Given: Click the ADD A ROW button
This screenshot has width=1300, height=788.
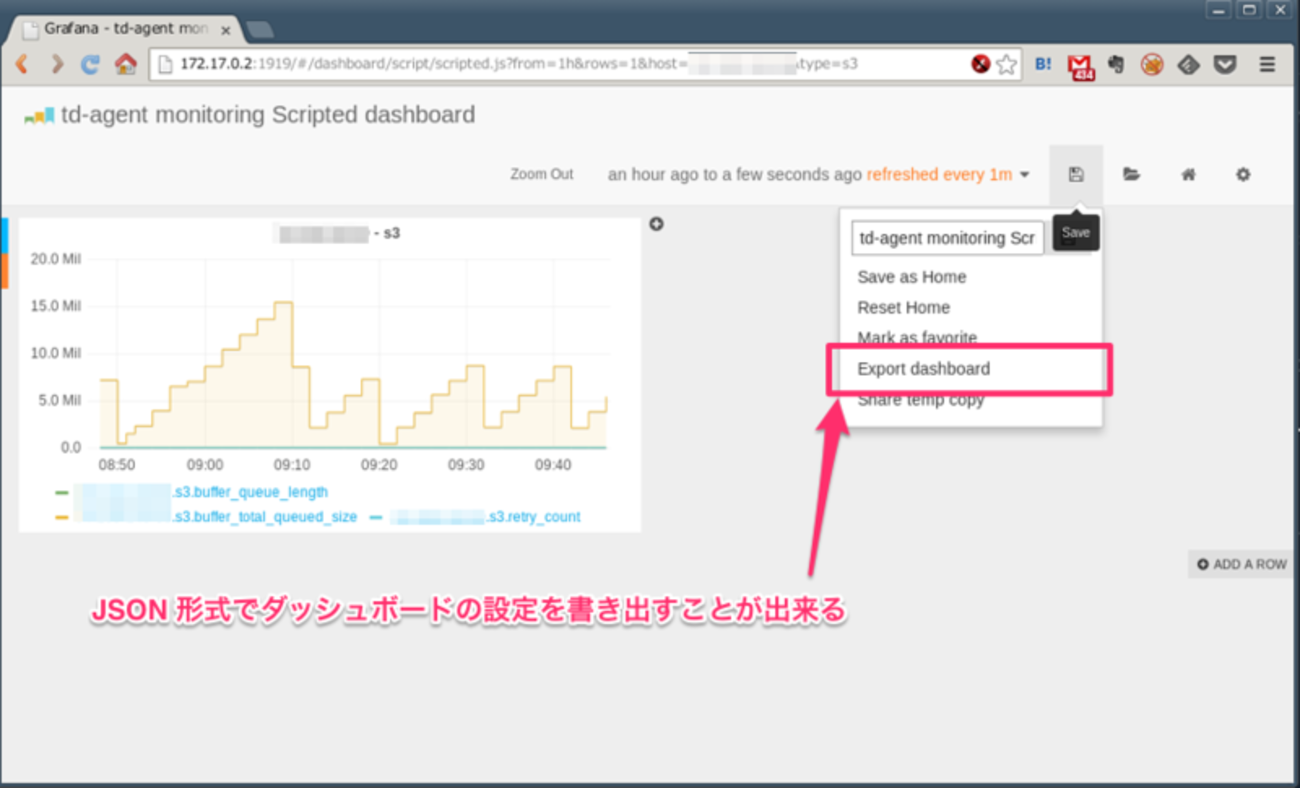Looking at the screenshot, I should (x=1241, y=564).
